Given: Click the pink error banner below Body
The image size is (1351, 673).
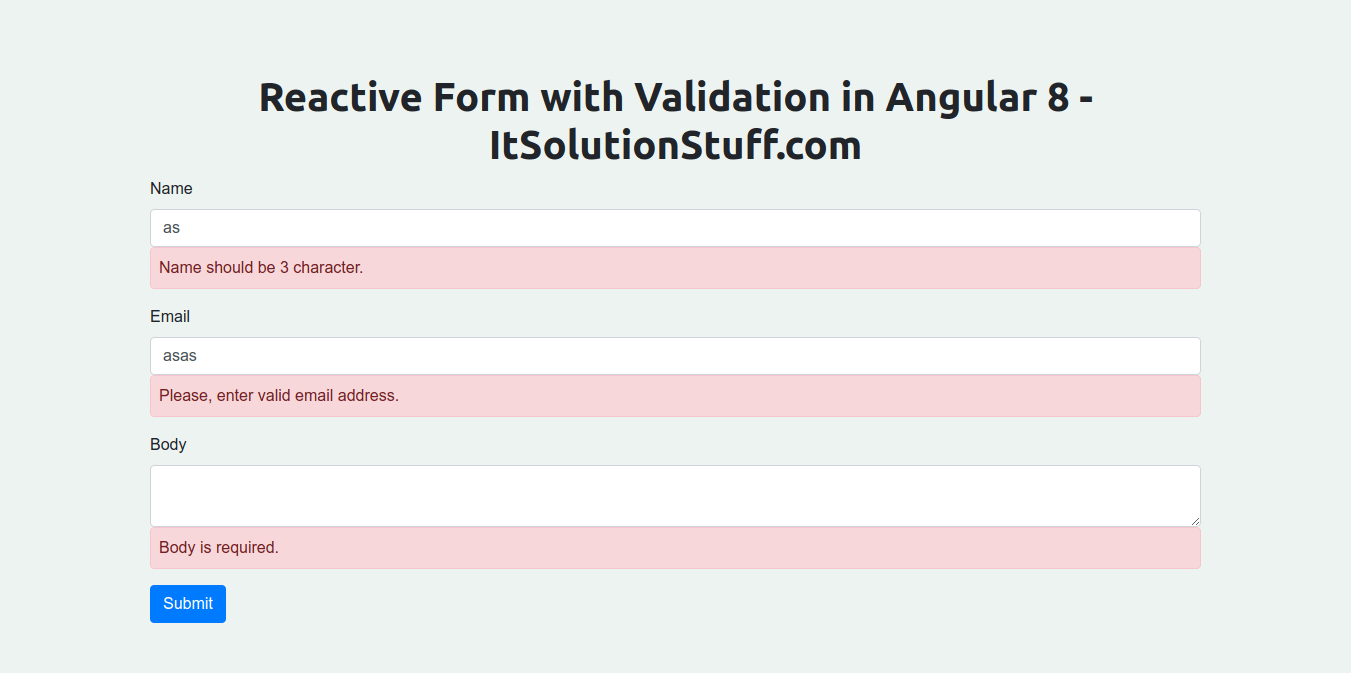Looking at the screenshot, I should click(x=675, y=547).
